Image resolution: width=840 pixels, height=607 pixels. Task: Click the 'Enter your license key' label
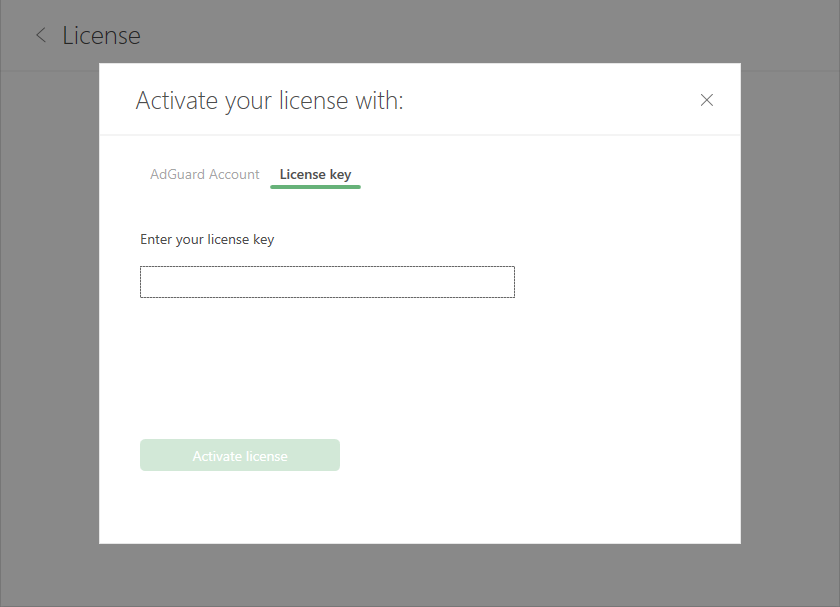pos(207,239)
